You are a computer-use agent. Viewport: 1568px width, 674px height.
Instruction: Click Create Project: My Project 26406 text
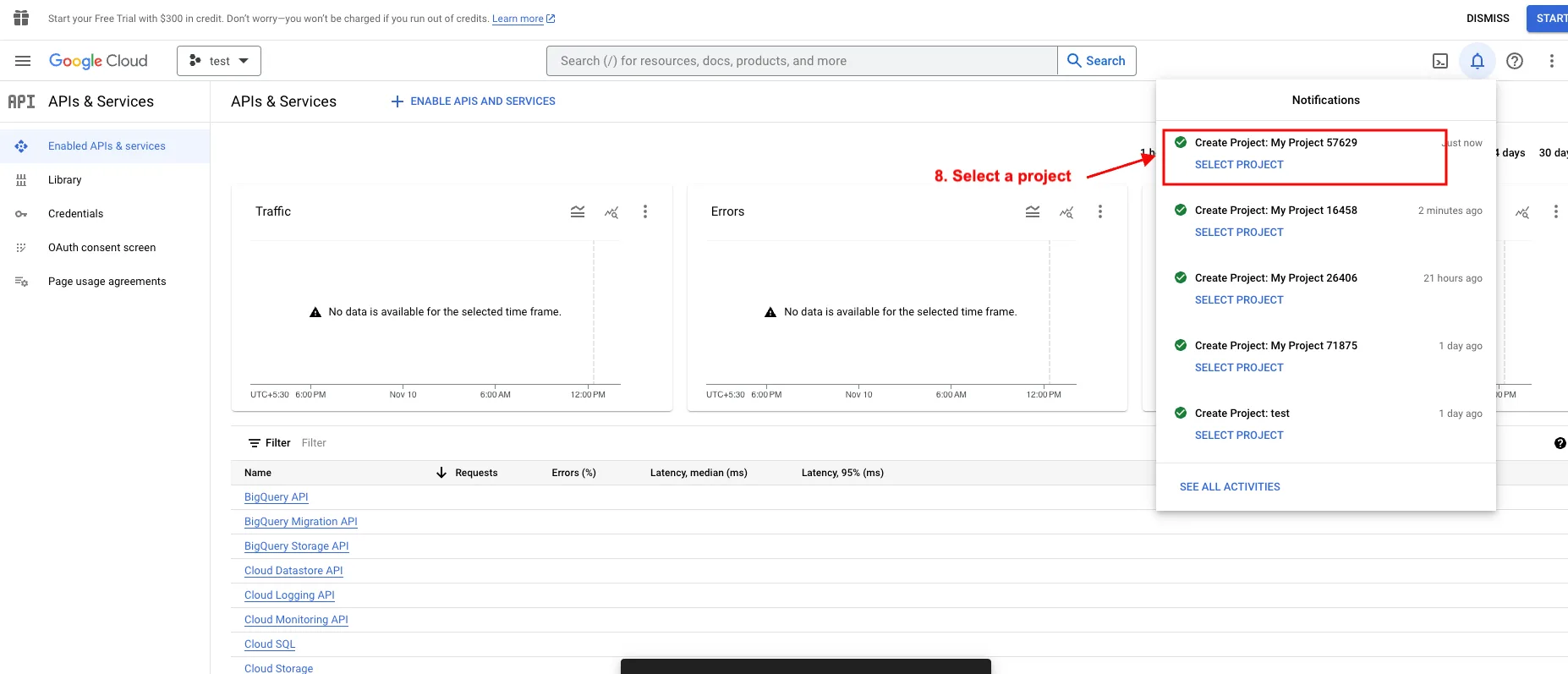point(1275,278)
